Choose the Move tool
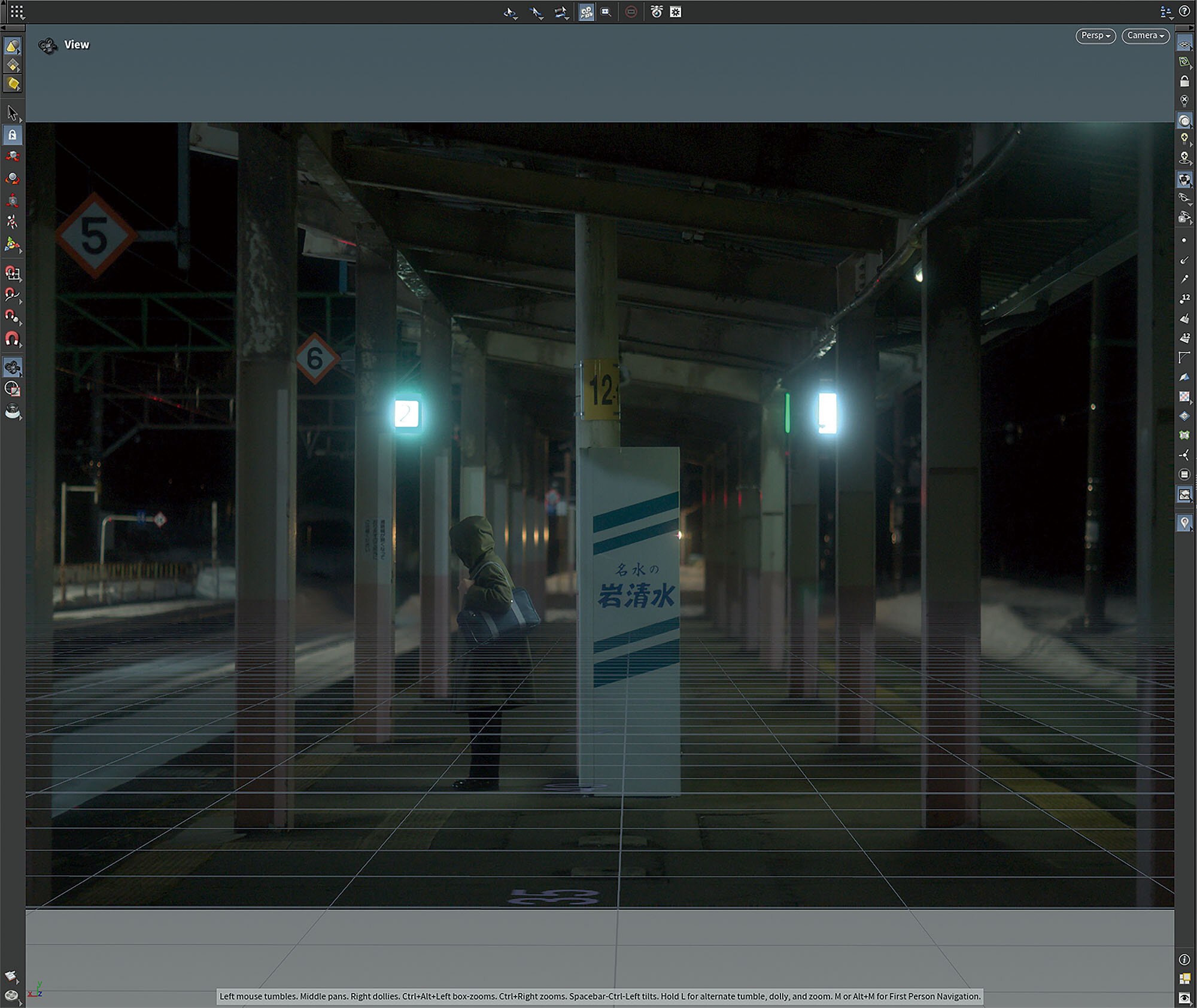The width and height of the screenshot is (1197, 1008). pyautogui.click(x=12, y=157)
